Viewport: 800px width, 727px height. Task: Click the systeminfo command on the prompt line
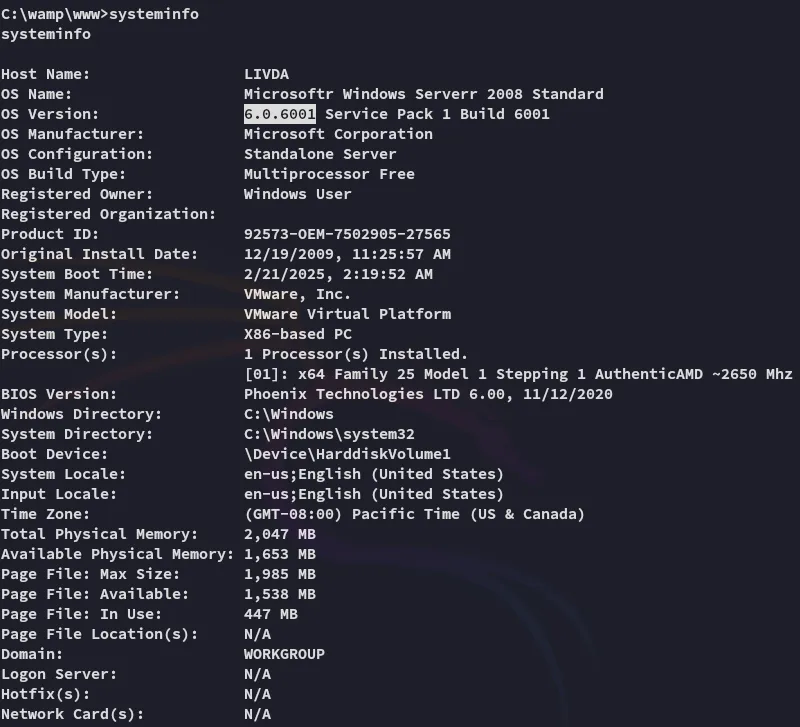pos(153,14)
